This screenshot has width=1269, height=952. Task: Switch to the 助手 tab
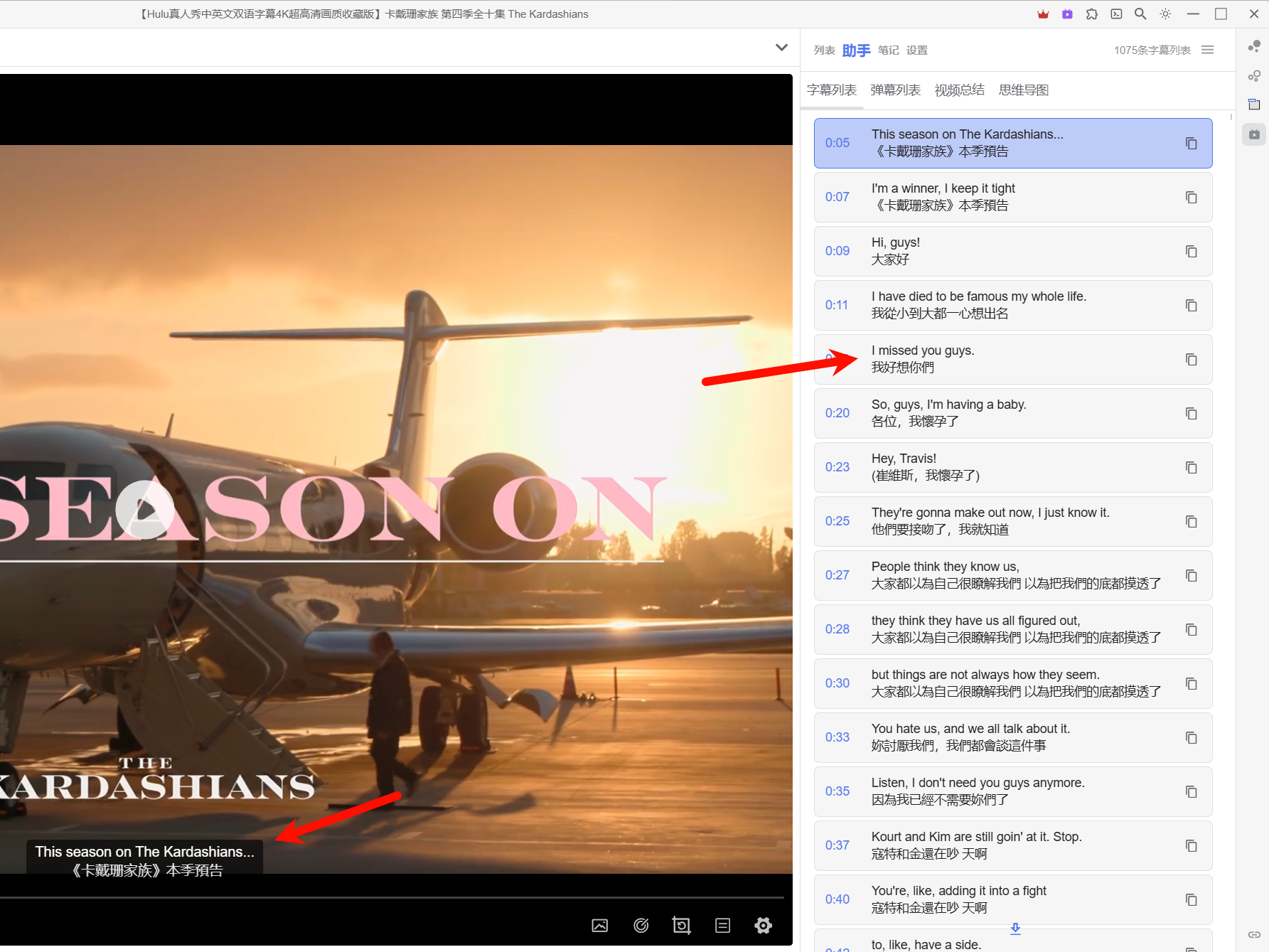point(857,50)
